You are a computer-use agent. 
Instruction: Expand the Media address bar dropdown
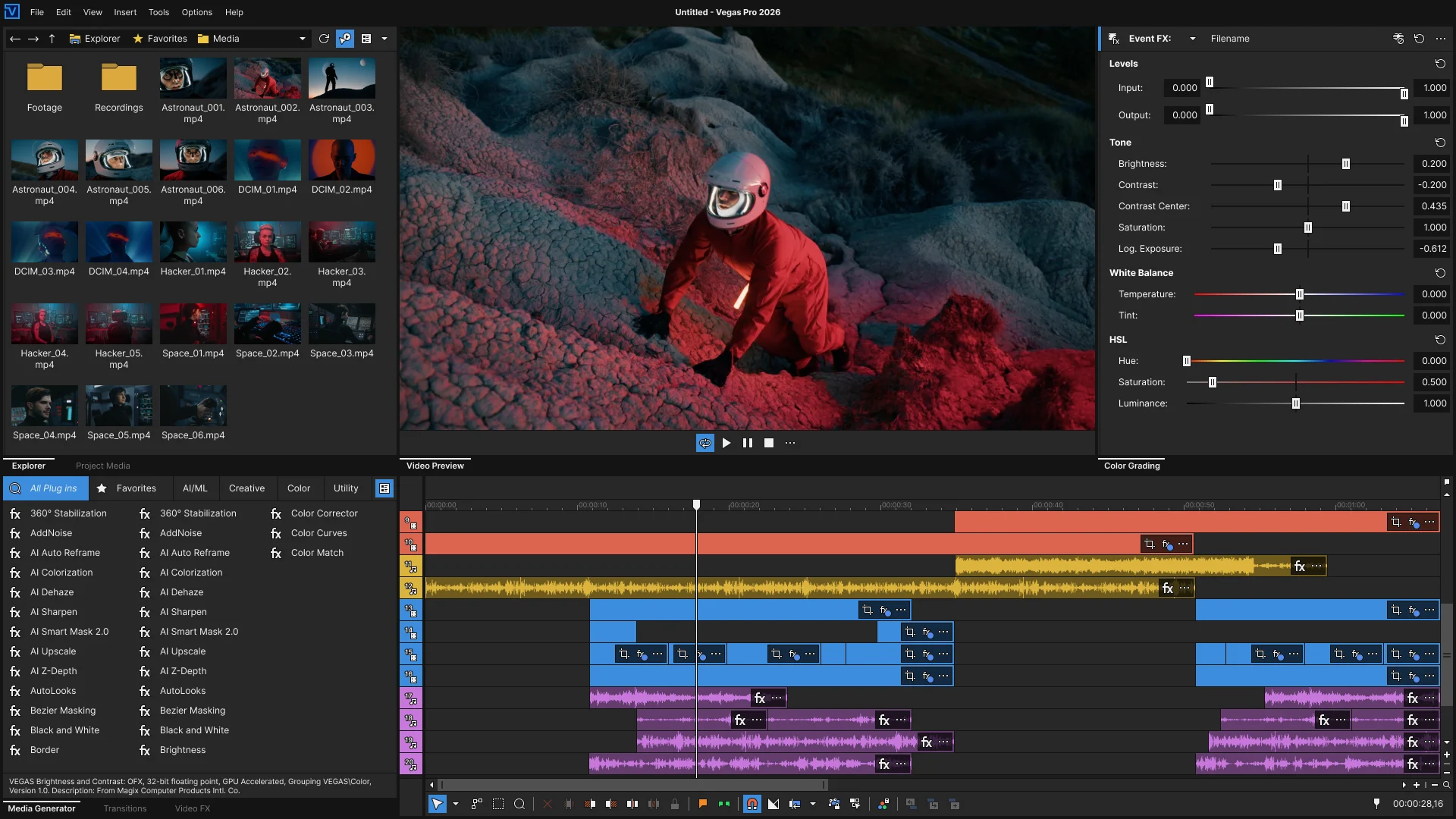pos(302,39)
